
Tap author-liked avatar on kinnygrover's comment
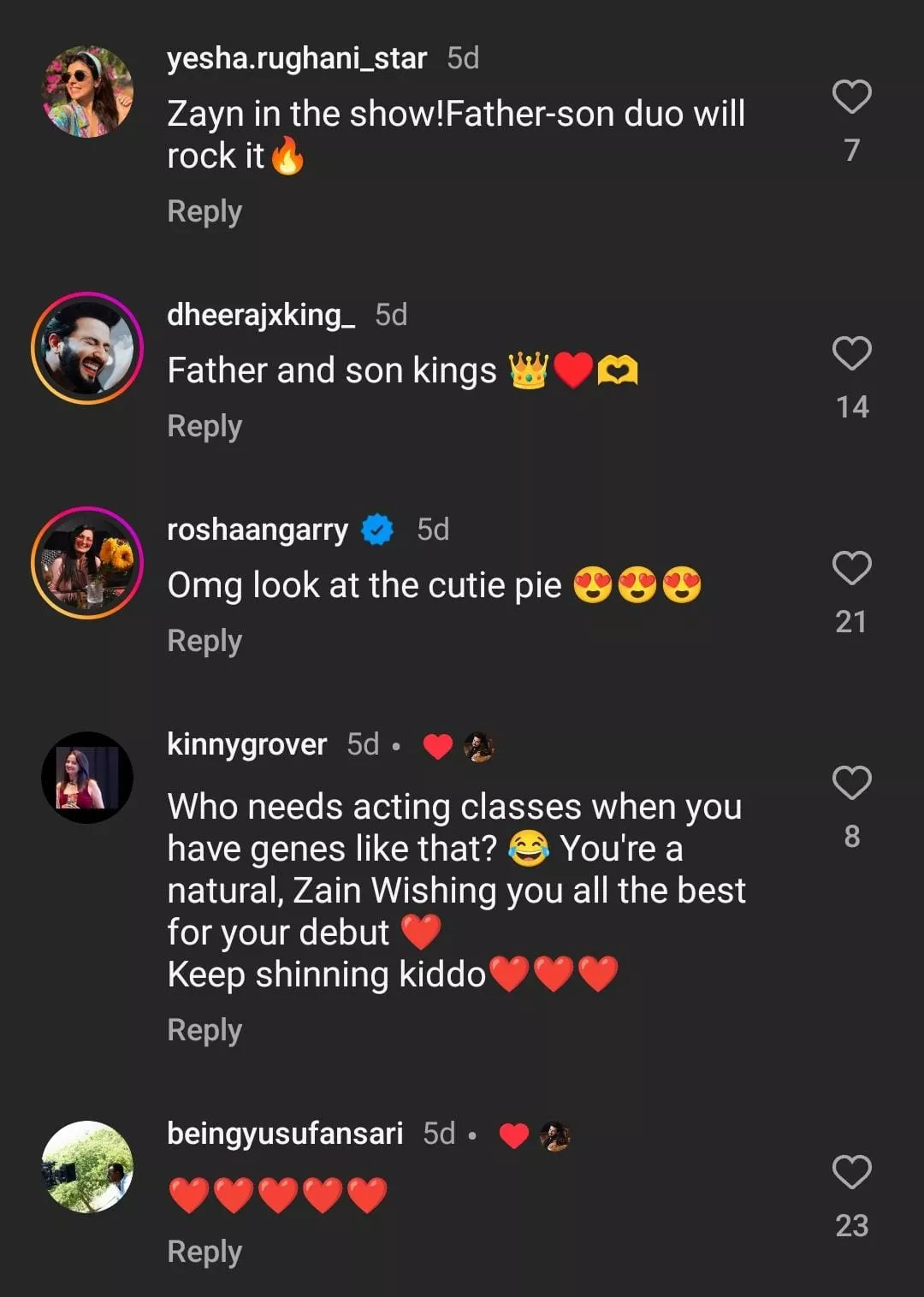478,747
